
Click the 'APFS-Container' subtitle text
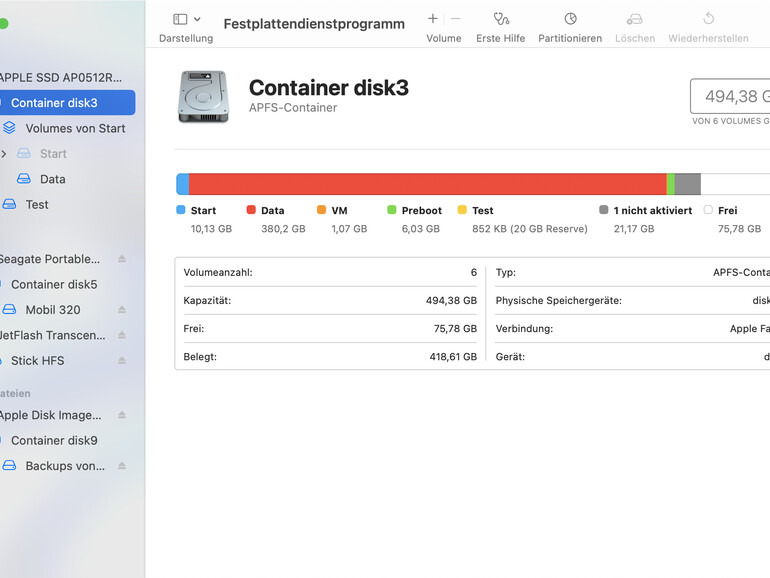pyautogui.click(x=293, y=108)
